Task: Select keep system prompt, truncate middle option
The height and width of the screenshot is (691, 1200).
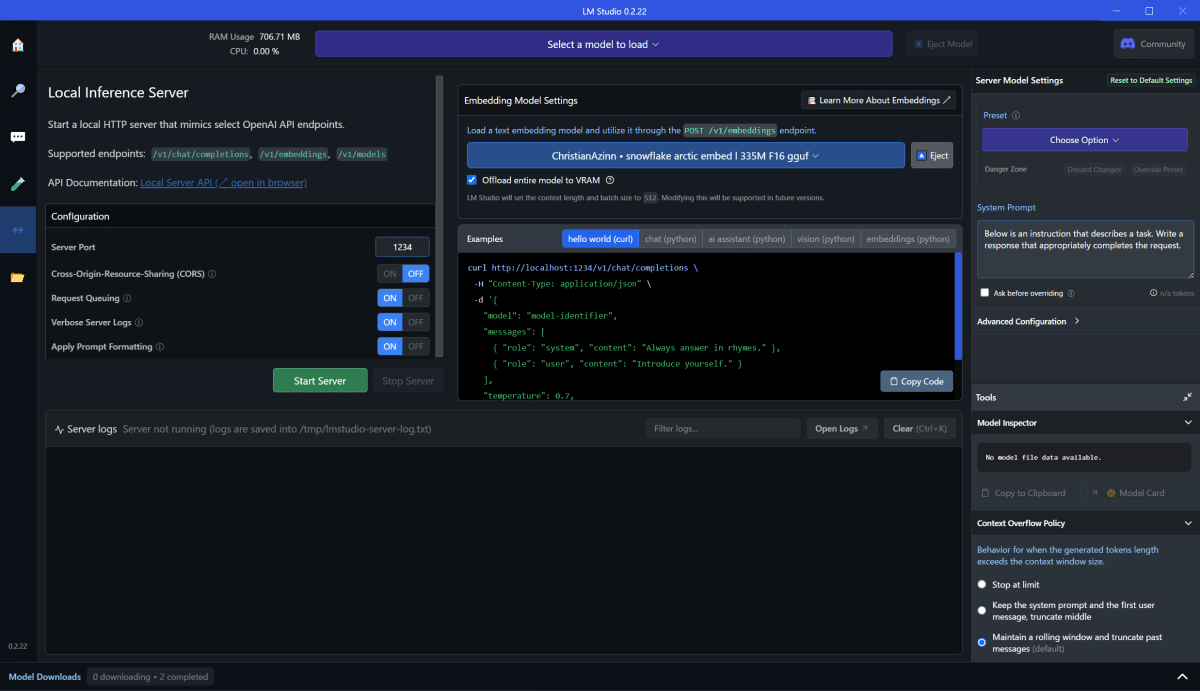Action: coord(982,610)
